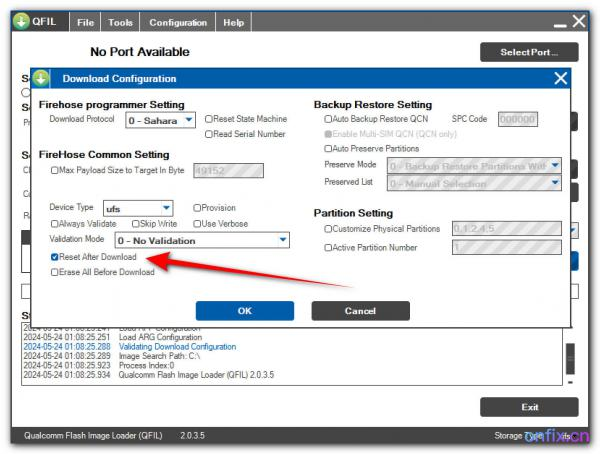Click the Download Configuration dialog green icon
600x454 pixels.
[x=41, y=78]
